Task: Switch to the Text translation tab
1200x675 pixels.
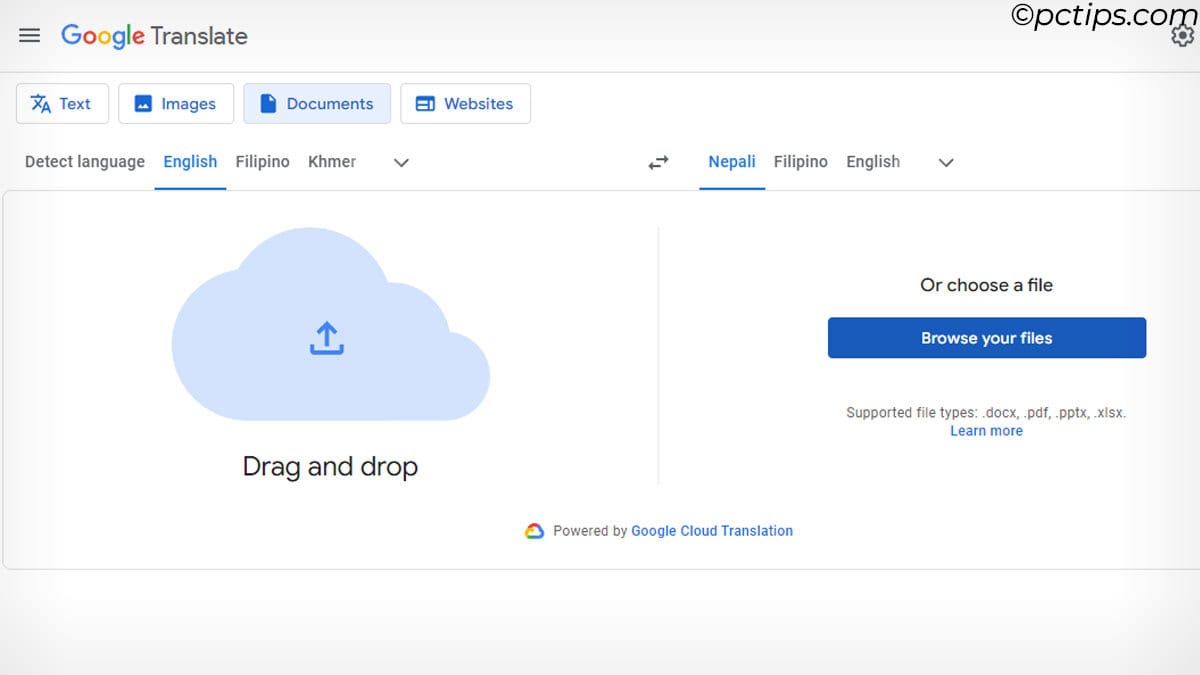Action: 62,104
